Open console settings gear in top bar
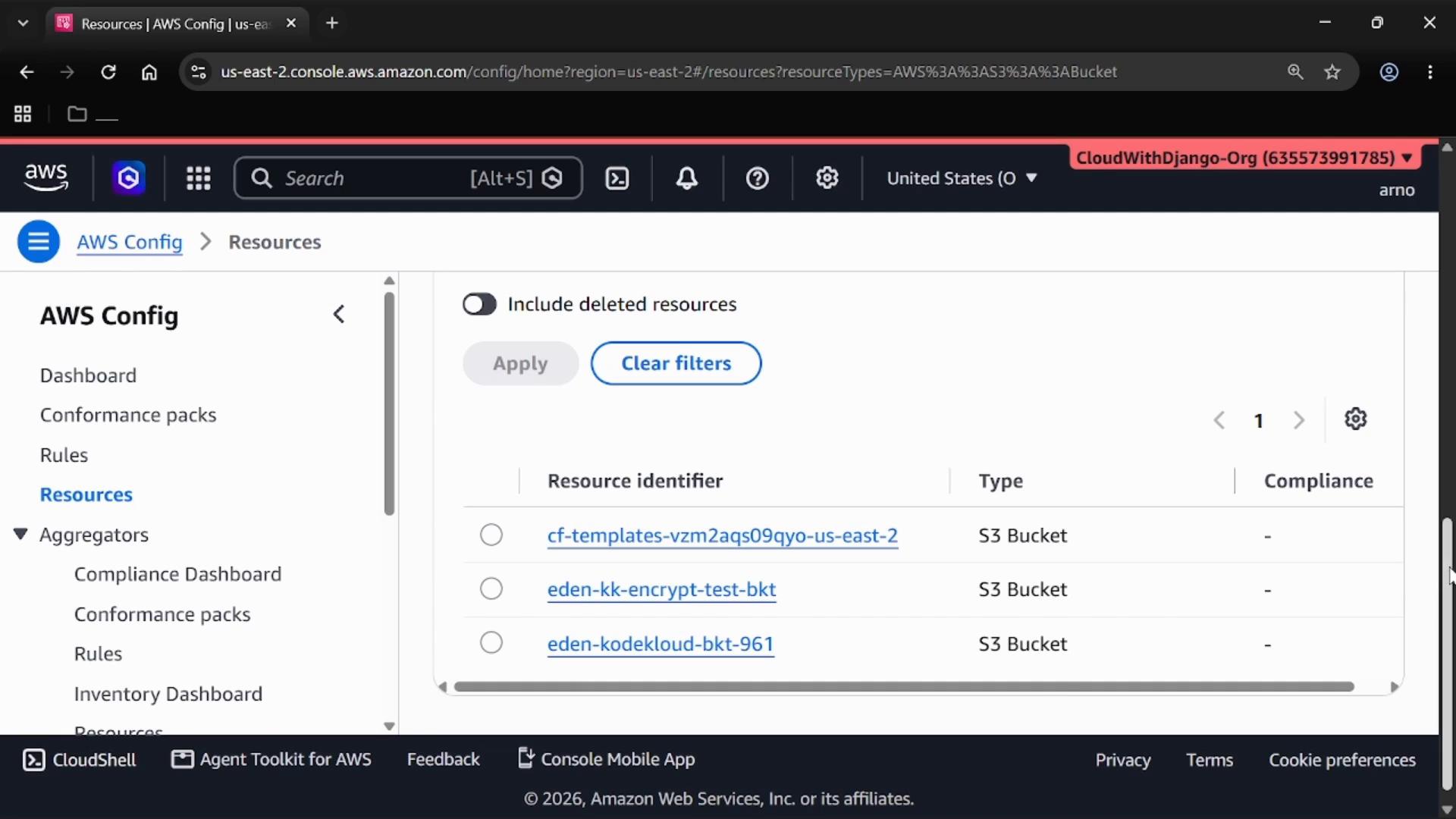1456x819 pixels. 827,178
